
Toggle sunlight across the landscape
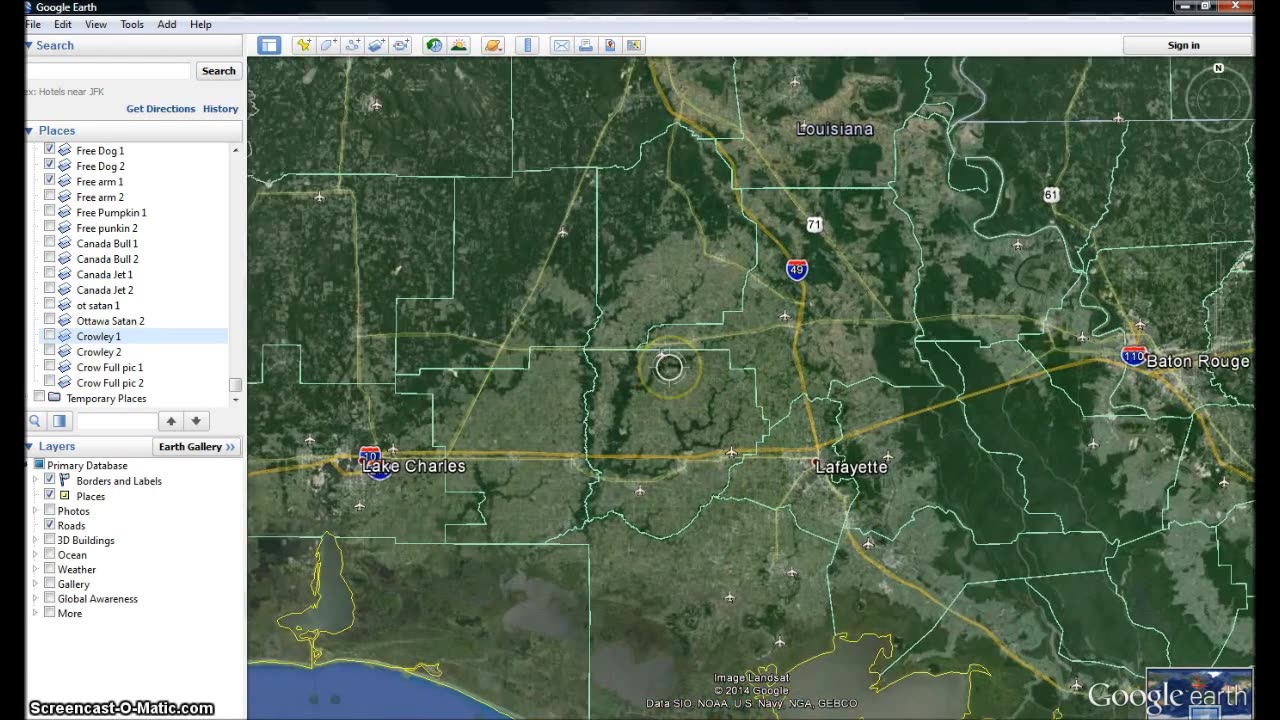pyautogui.click(x=458, y=45)
